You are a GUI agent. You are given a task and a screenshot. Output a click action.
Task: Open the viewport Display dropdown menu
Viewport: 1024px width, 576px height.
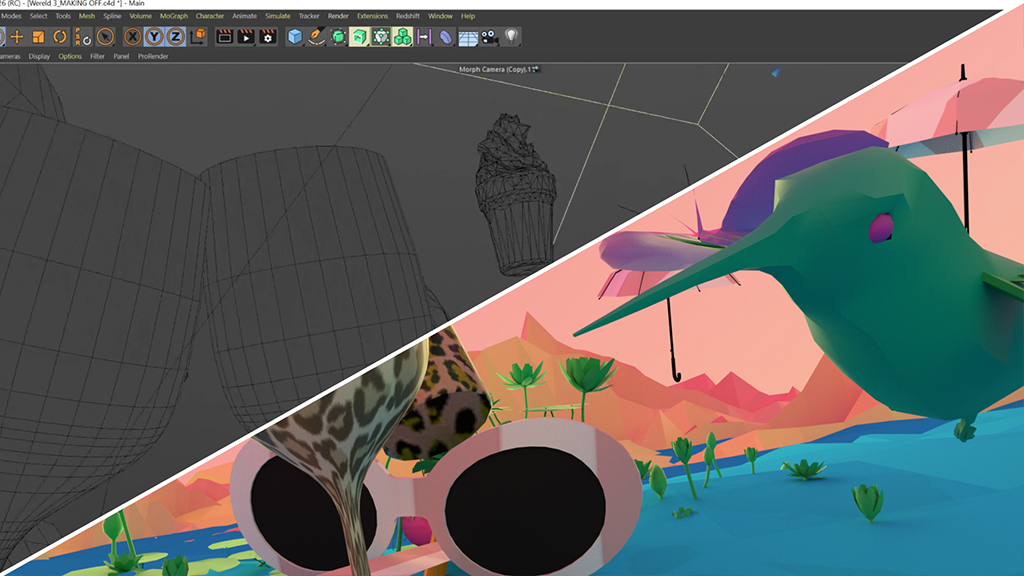tap(39, 57)
